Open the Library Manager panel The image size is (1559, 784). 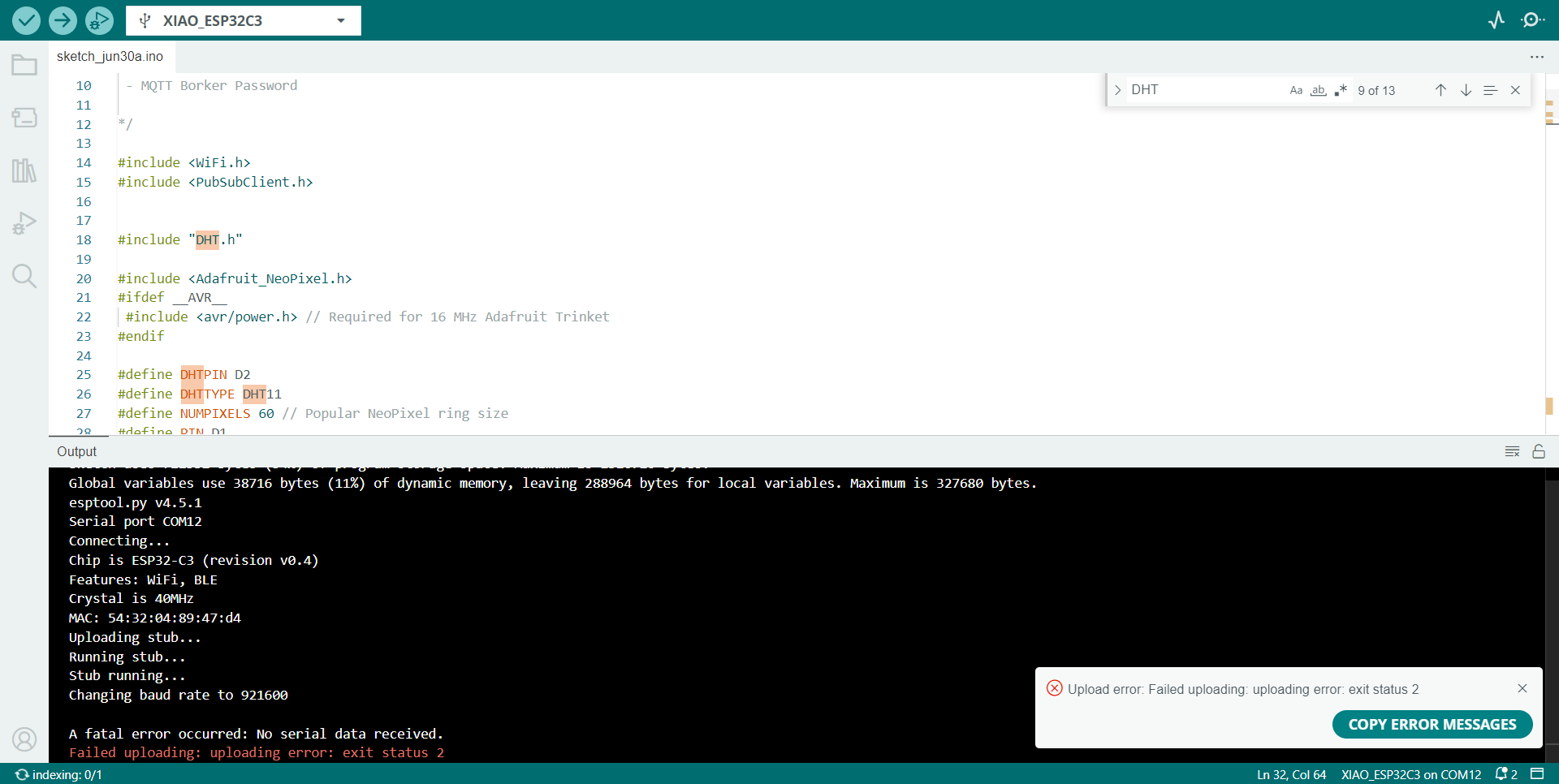(24, 170)
